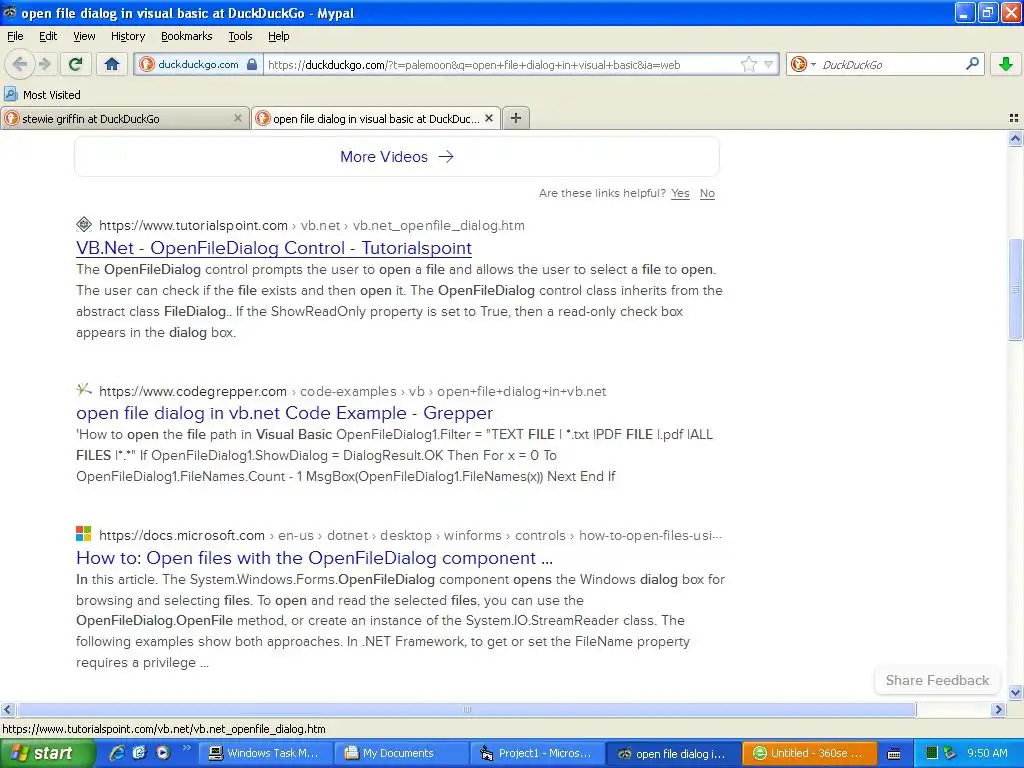This screenshot has width=1024, height=768.
Task: Switch to the stewie griffin tab
Action: 124,118
